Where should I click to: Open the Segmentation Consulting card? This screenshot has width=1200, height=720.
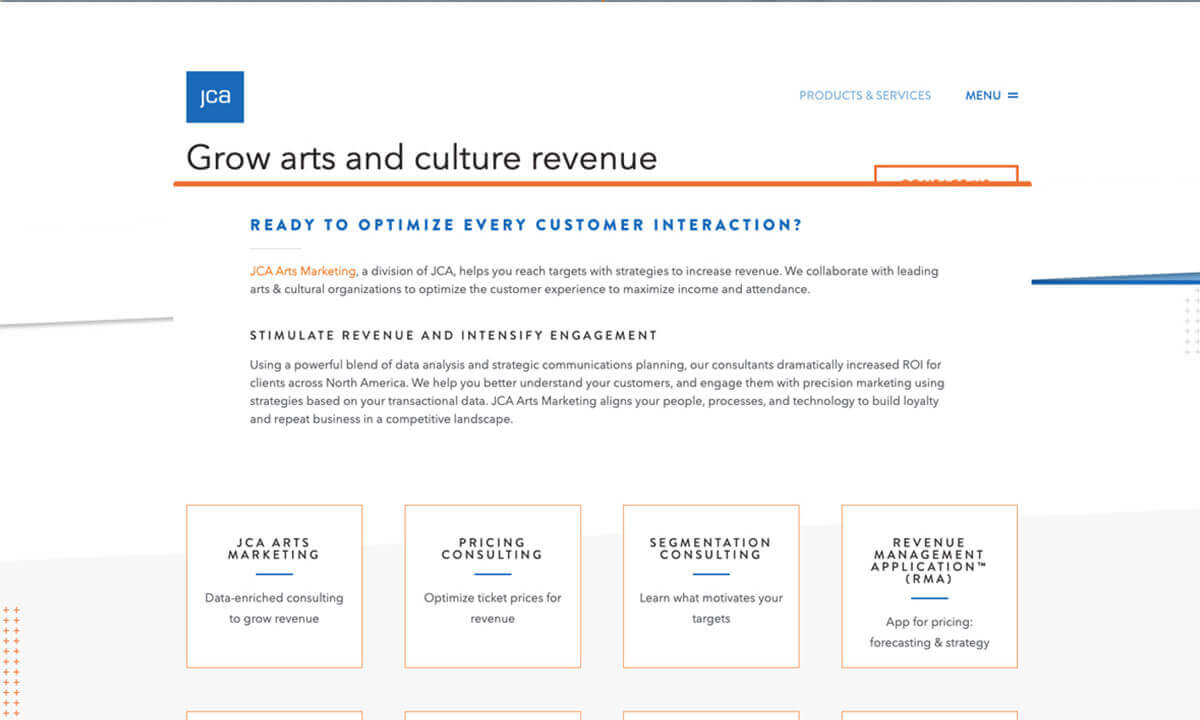click(711, 586)
